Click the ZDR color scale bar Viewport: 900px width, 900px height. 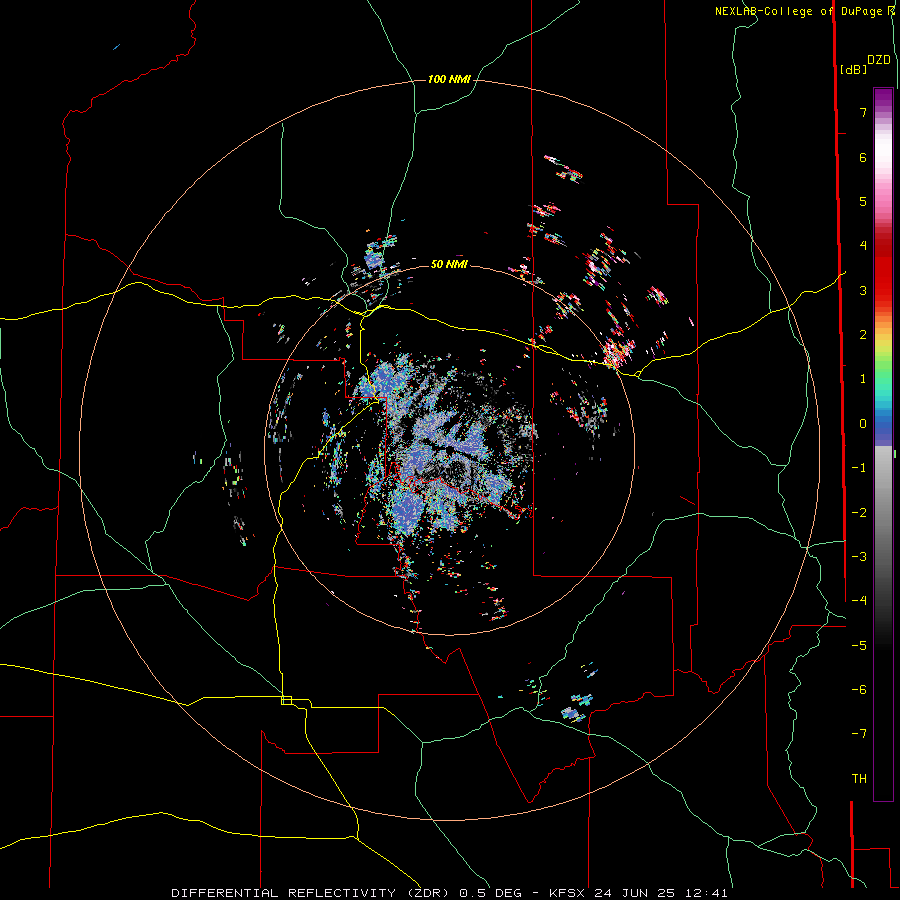pos(883,444)
